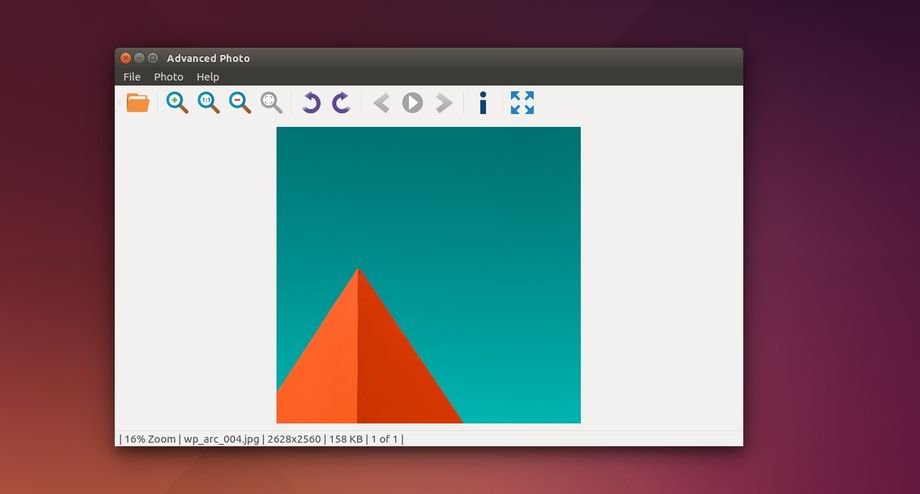Rotate the photo clockwise

341,103
